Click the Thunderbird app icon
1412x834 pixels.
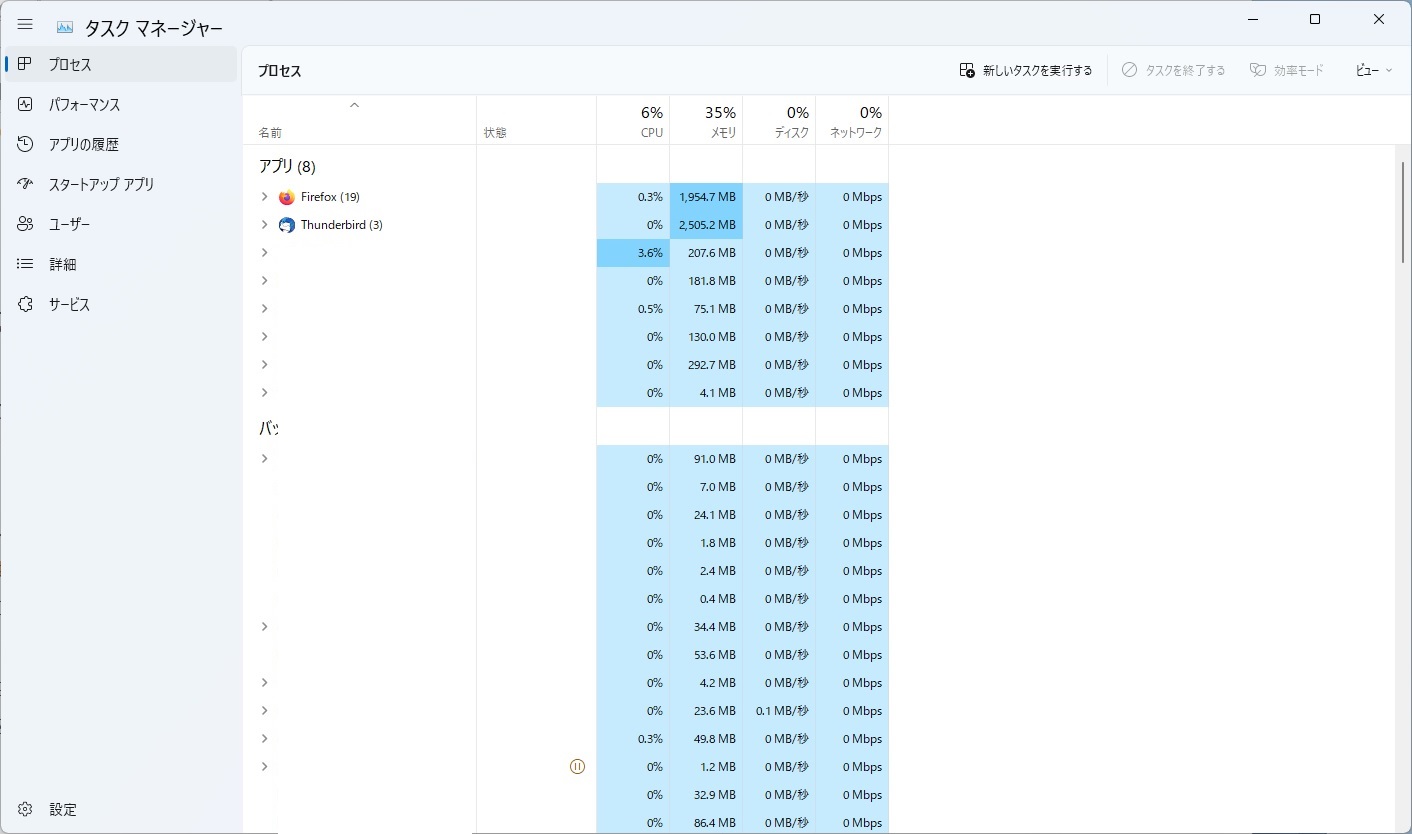point(287,225)
